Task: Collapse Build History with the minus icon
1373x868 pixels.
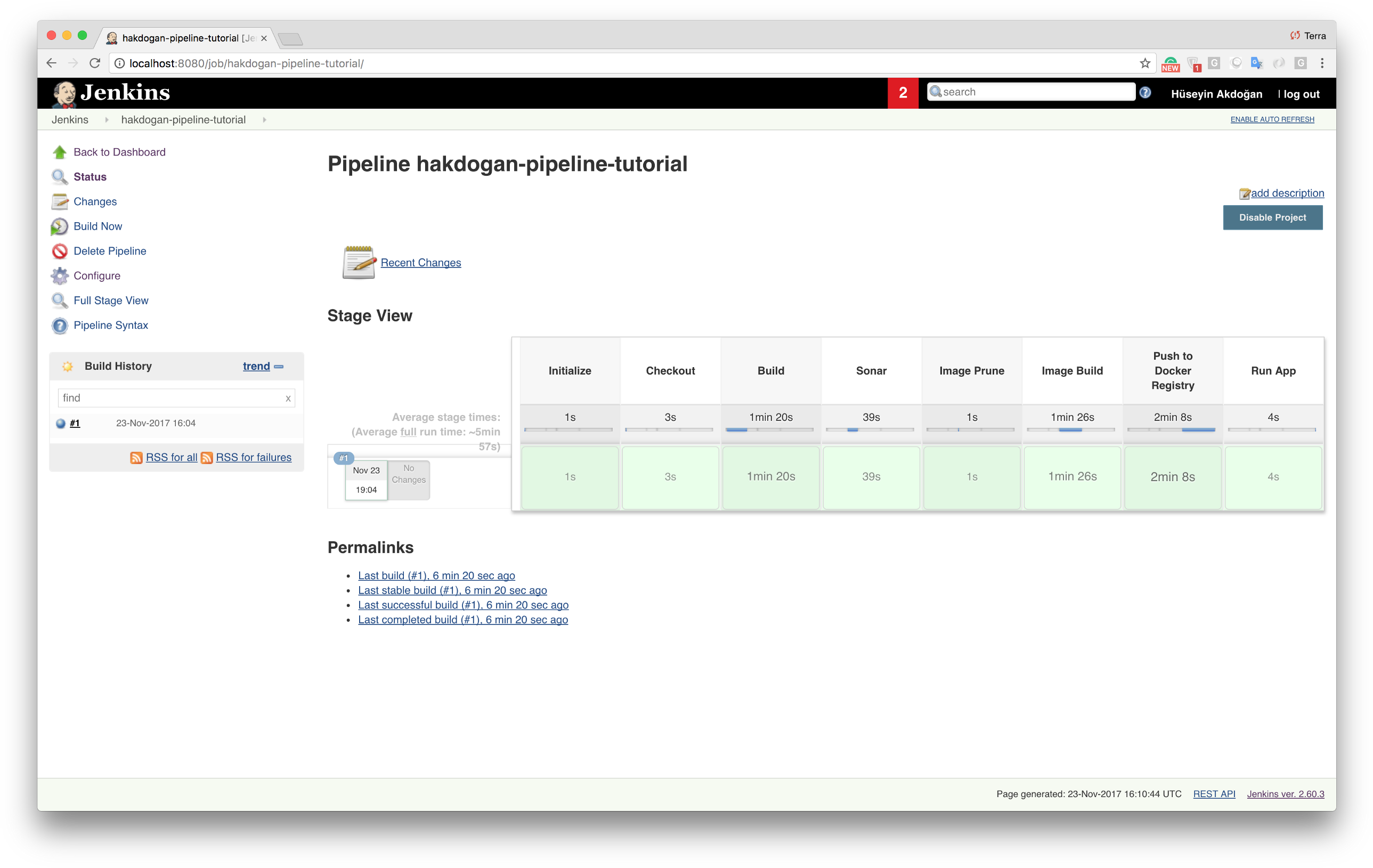Action: tap(278, 367)
